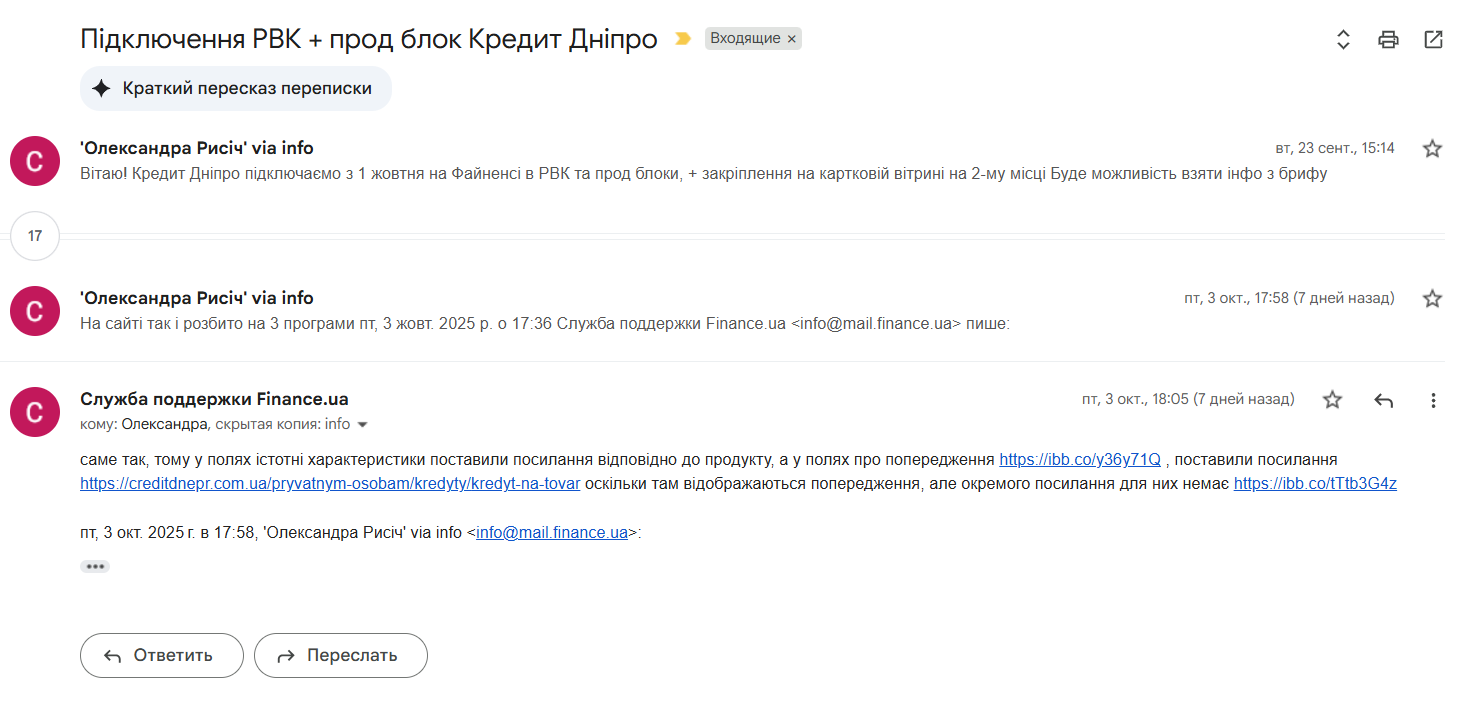The width and height of the screenshot is (1481, 711).
Task: Click the Входящие label chip
Action: point(745,39)
